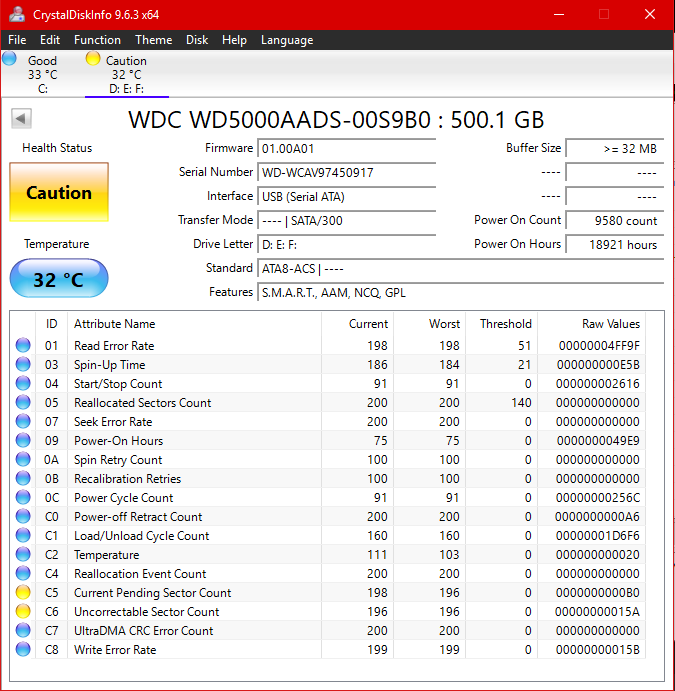Click status orb for Power Cycle Count

click(23, 497)
